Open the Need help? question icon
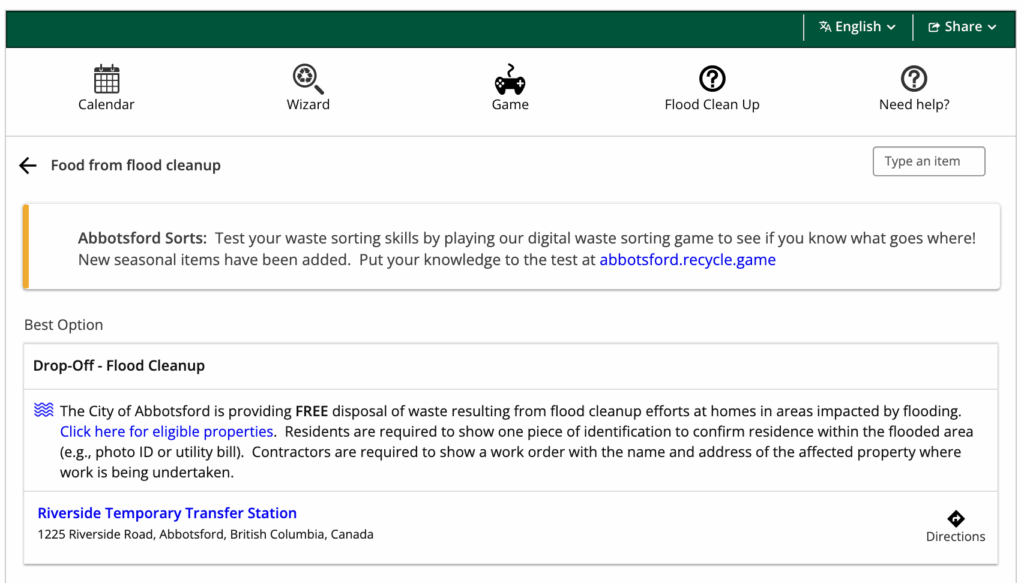The height and width of the screenshot is (583, 1024). tap(914, 79)
